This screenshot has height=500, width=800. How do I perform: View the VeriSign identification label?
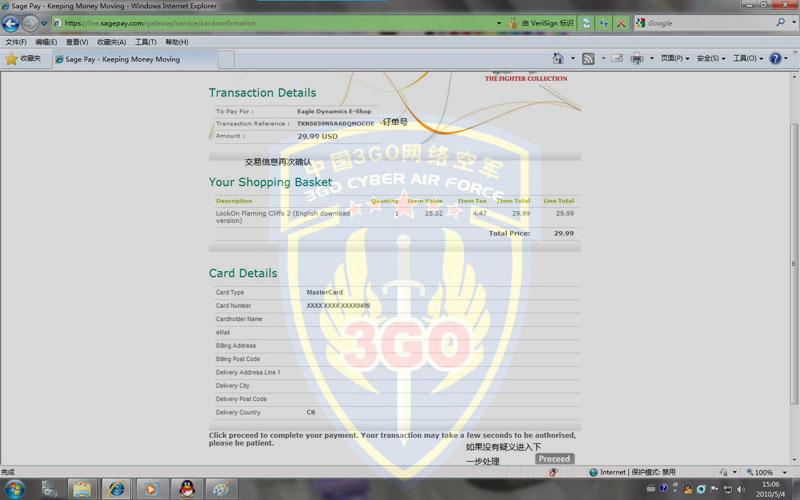click(547, 23)
